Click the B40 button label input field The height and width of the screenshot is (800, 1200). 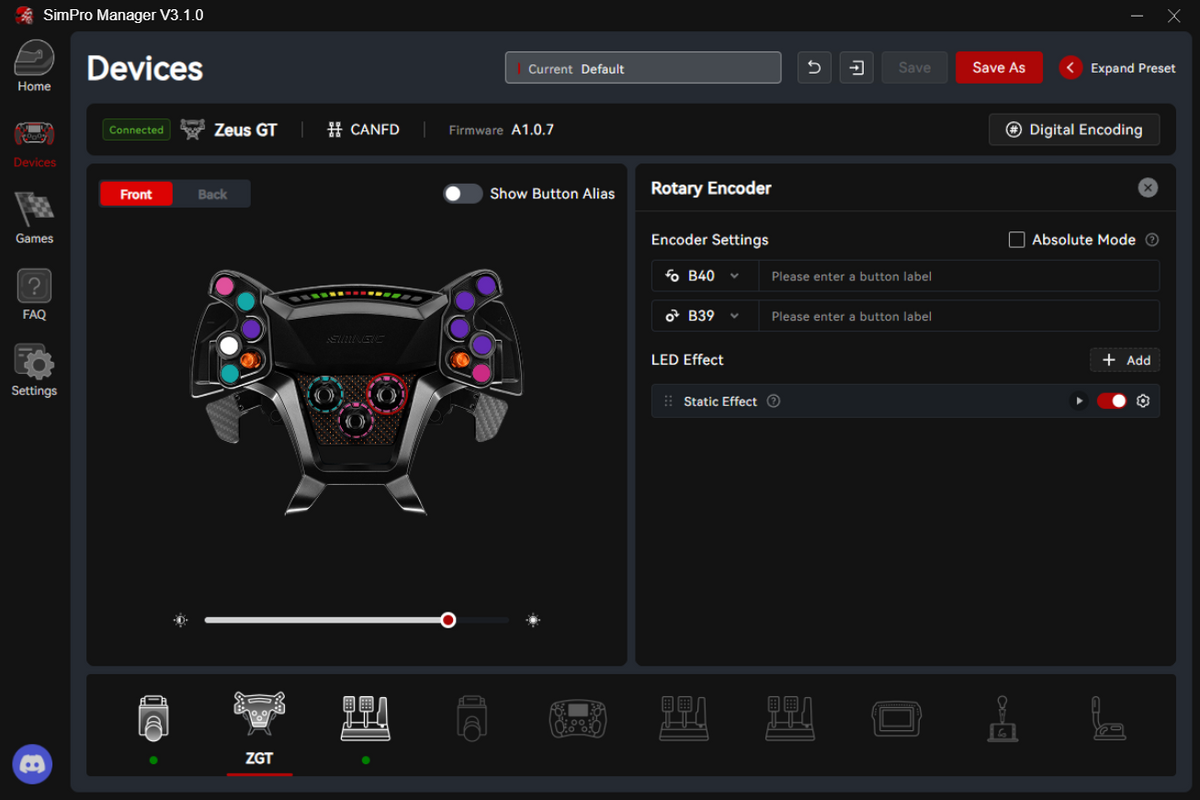point(959,276)
